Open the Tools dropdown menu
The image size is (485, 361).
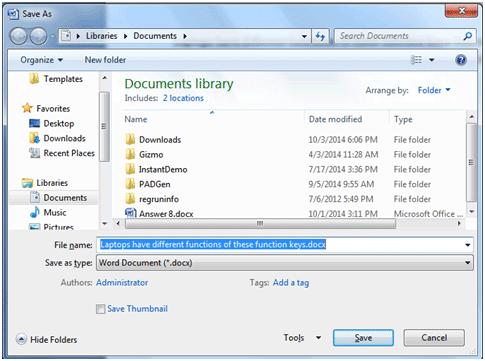tap(302, 338)
